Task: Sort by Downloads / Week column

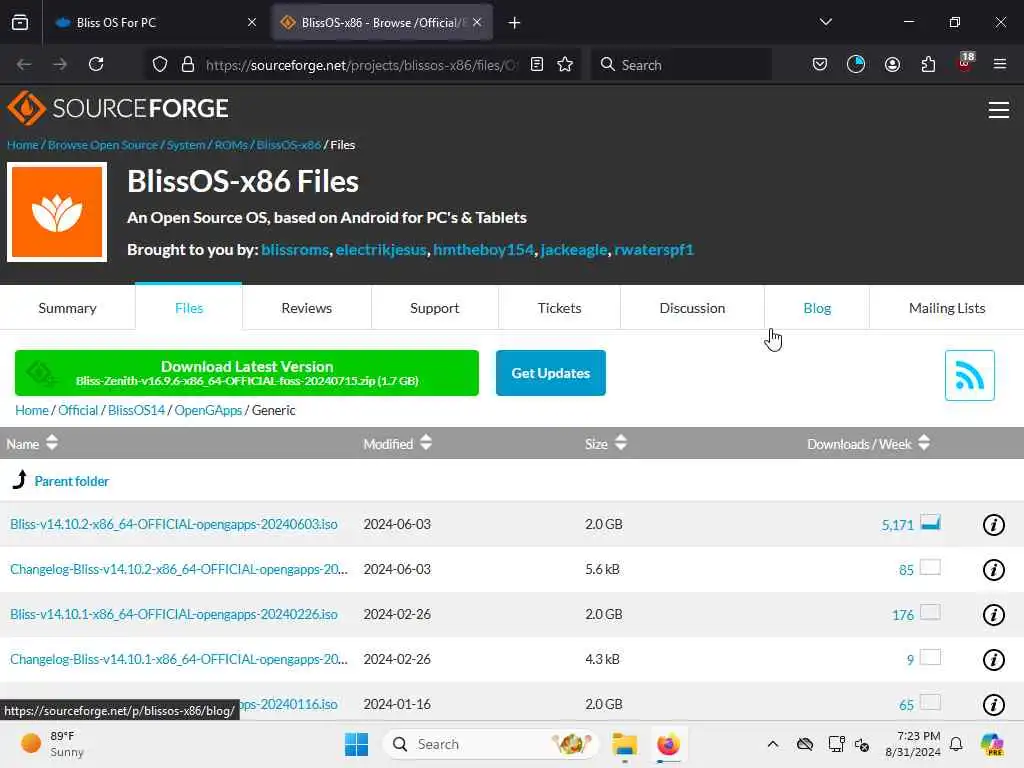Action: pyautogui.click(x=868, y=443)
